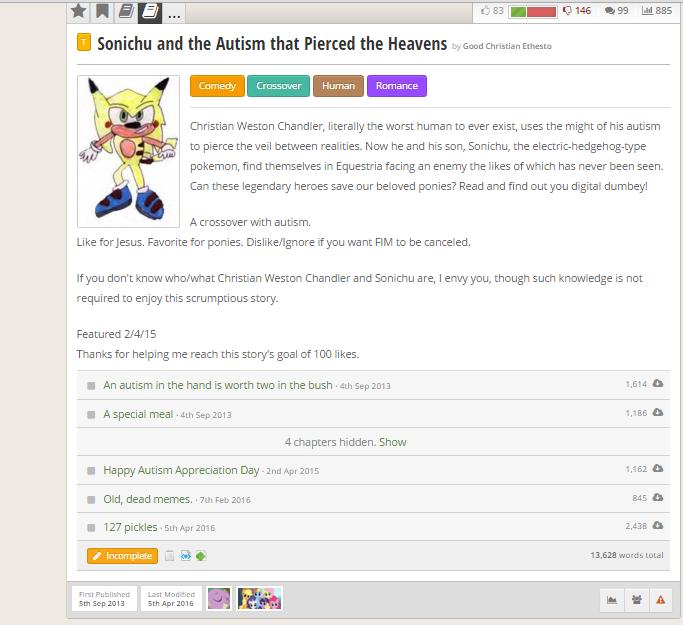
Task: Click the Romance tag
Action: click(x=397, y=86)
